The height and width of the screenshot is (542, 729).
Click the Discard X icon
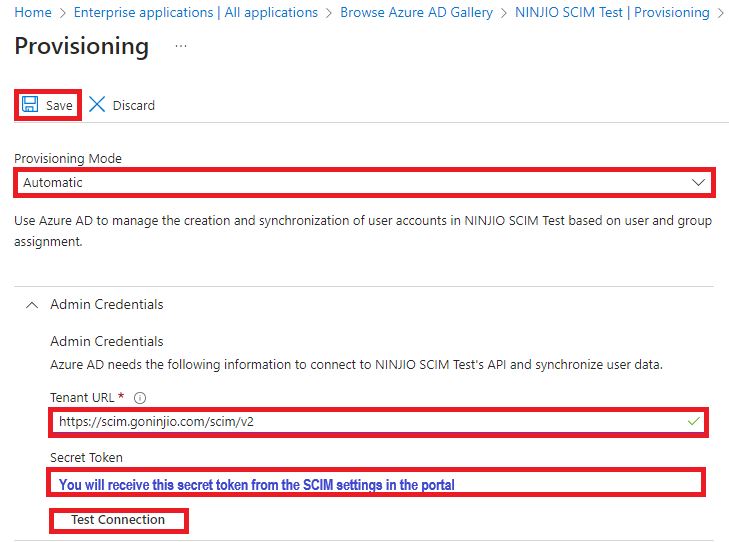[97, 105]
